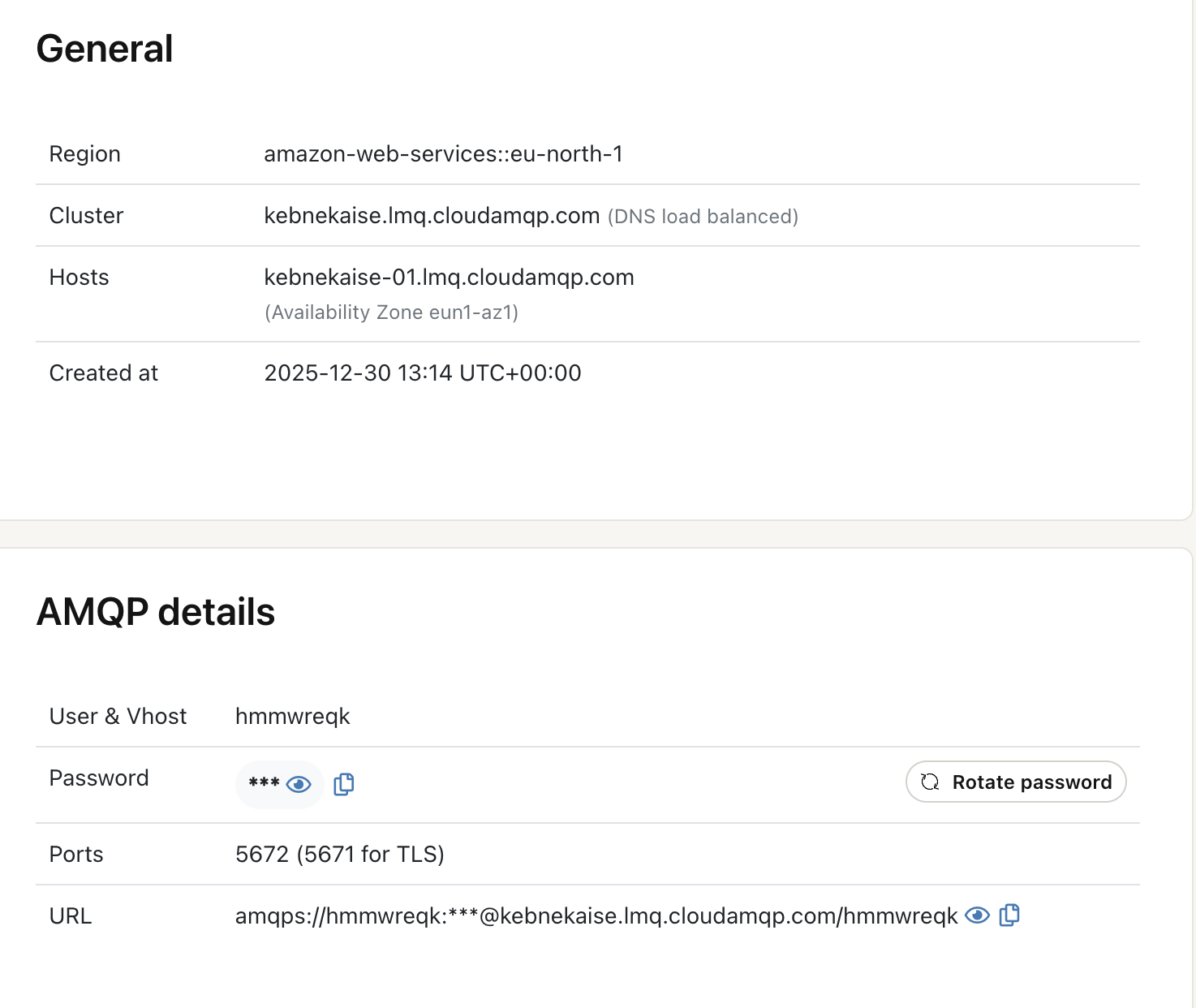
Task: Click the Password row label
Action: 99,778
